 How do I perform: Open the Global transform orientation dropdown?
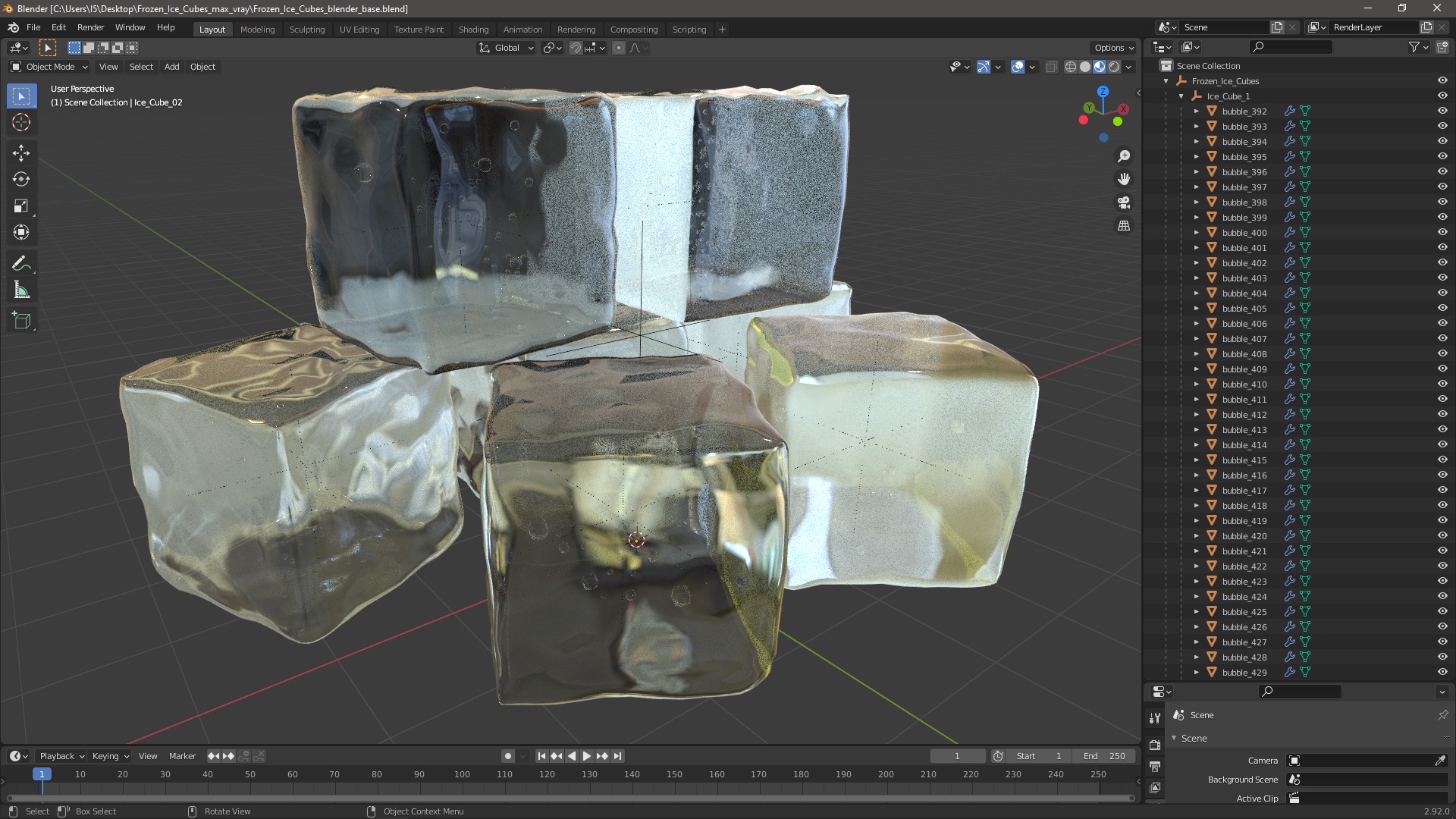click(x=506, y=48)
